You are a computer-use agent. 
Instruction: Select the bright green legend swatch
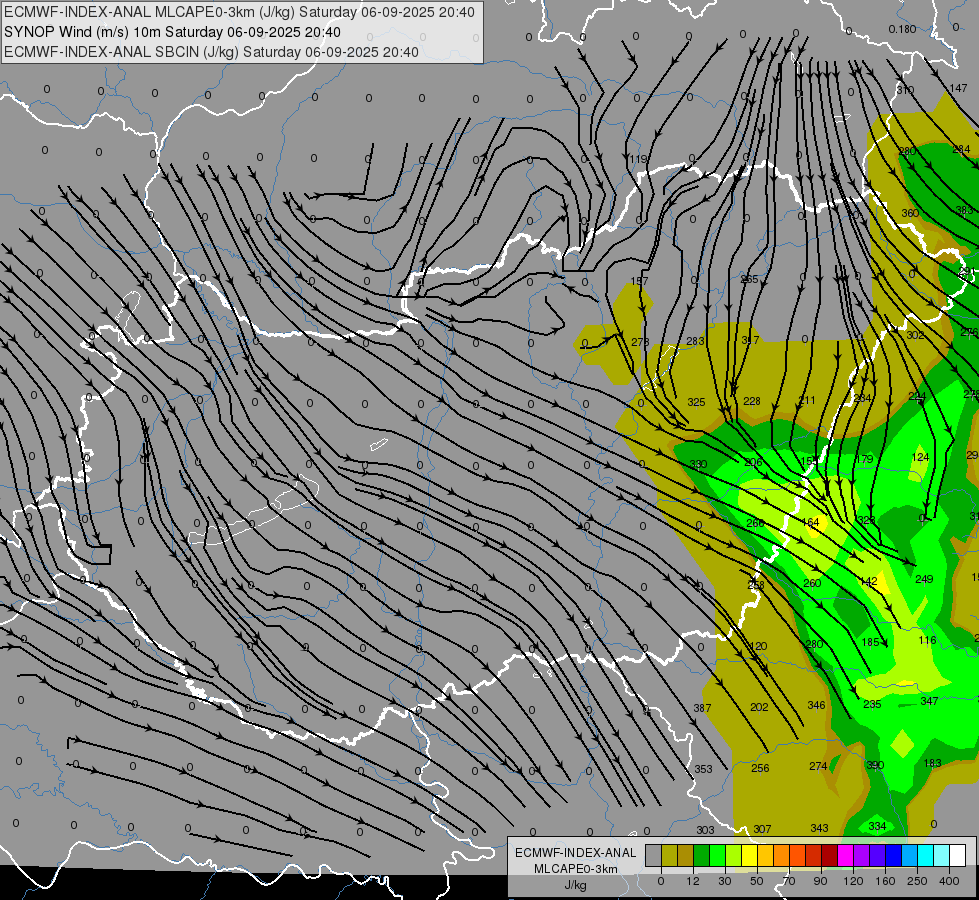717,855
